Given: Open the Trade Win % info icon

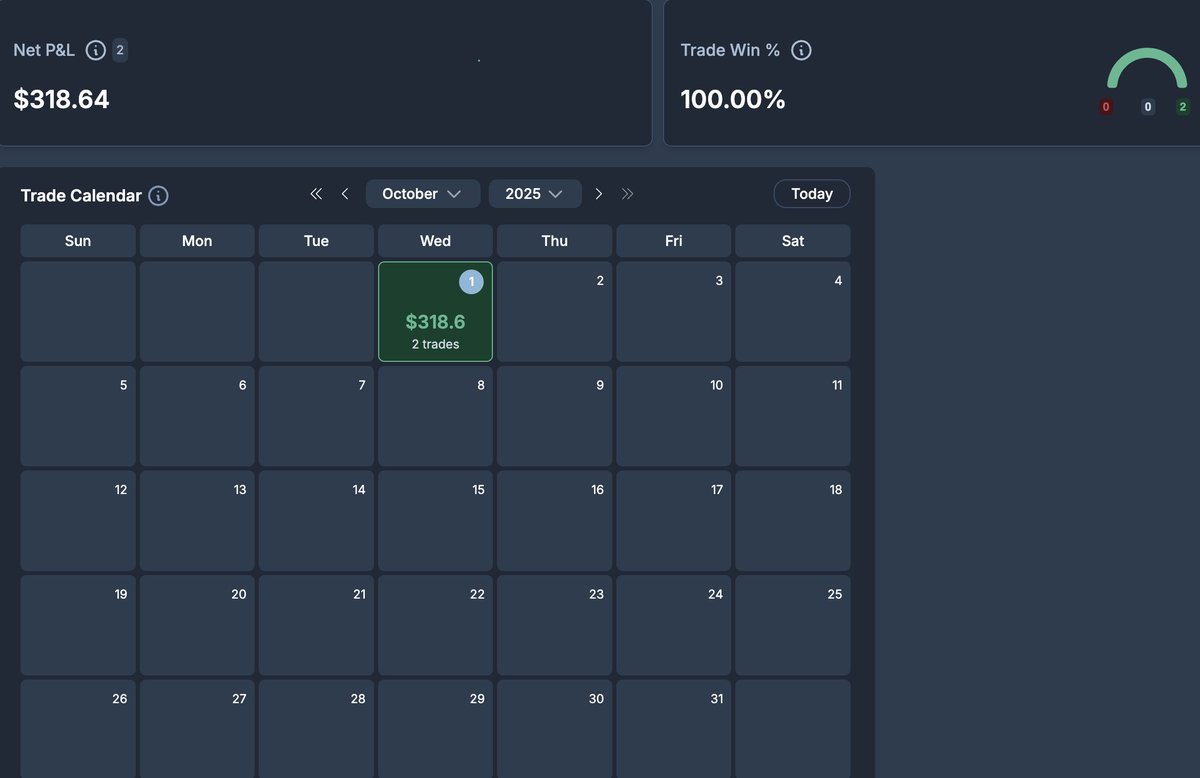Looking at the screenshot, I should click(x=801, y=50).
